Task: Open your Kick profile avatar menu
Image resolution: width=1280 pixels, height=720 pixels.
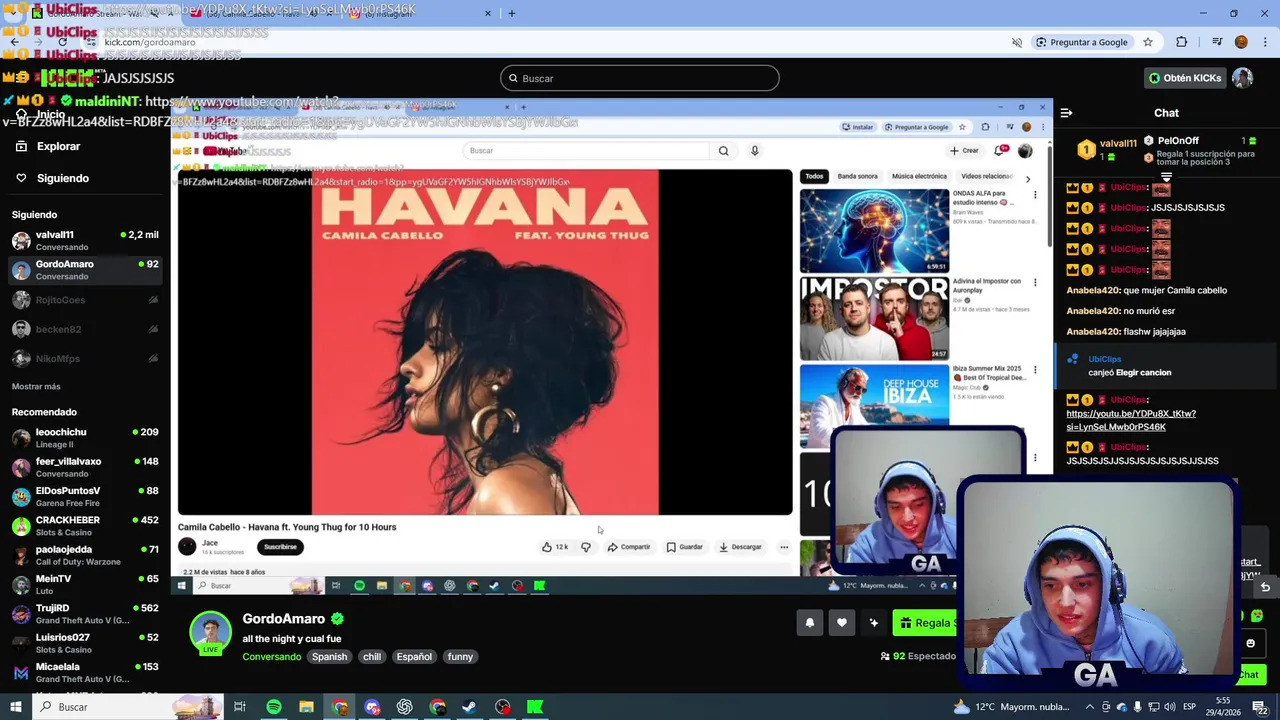Action: [1242, 78]
